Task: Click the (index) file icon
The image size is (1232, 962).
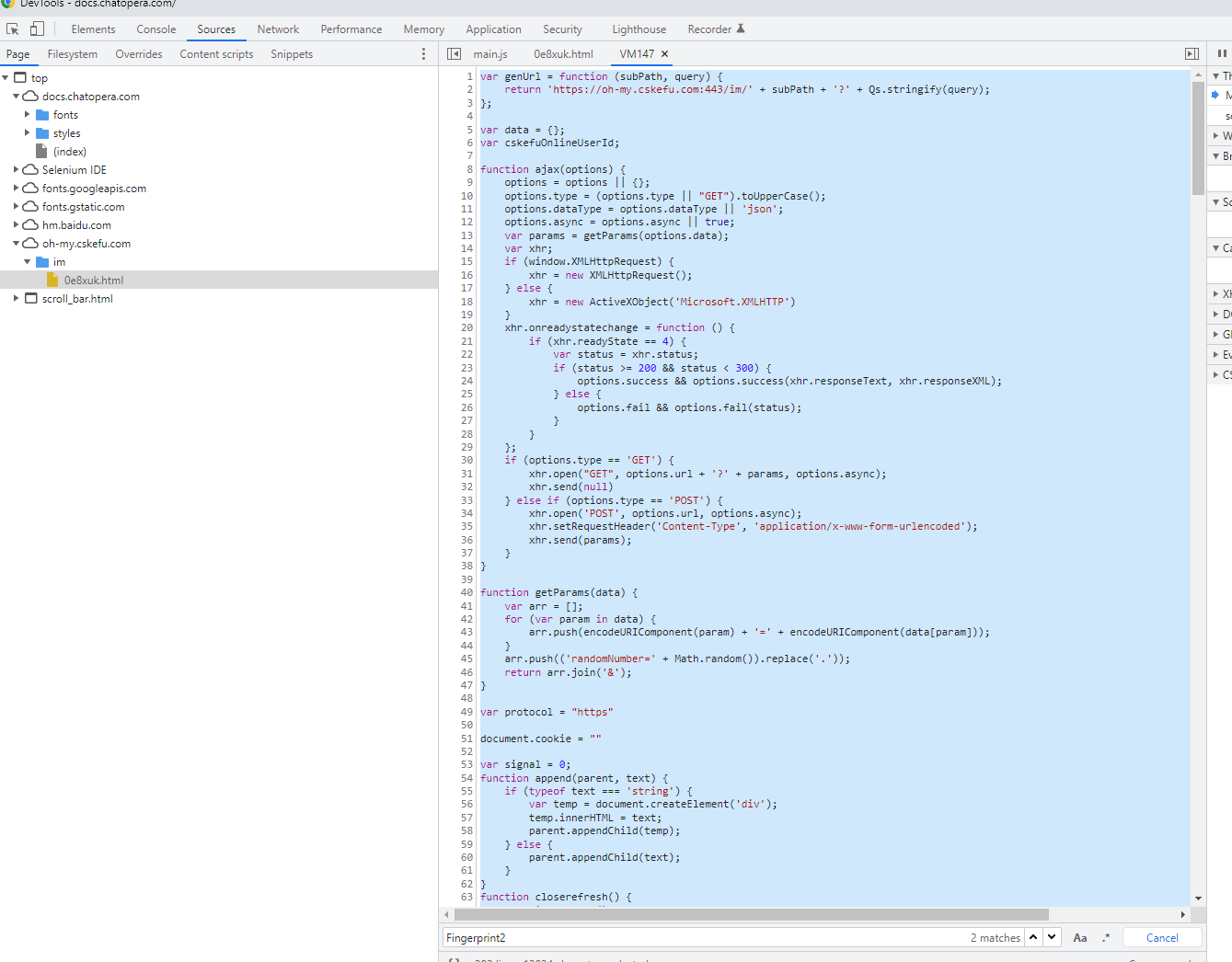Action: pos(41,151)
